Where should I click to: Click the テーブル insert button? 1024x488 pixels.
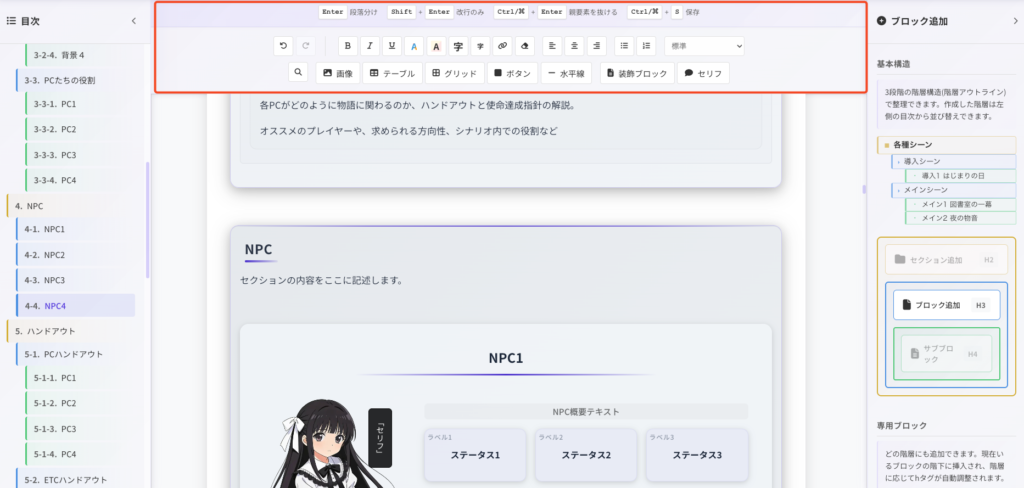pyautogui.click(x=390, y=73)
